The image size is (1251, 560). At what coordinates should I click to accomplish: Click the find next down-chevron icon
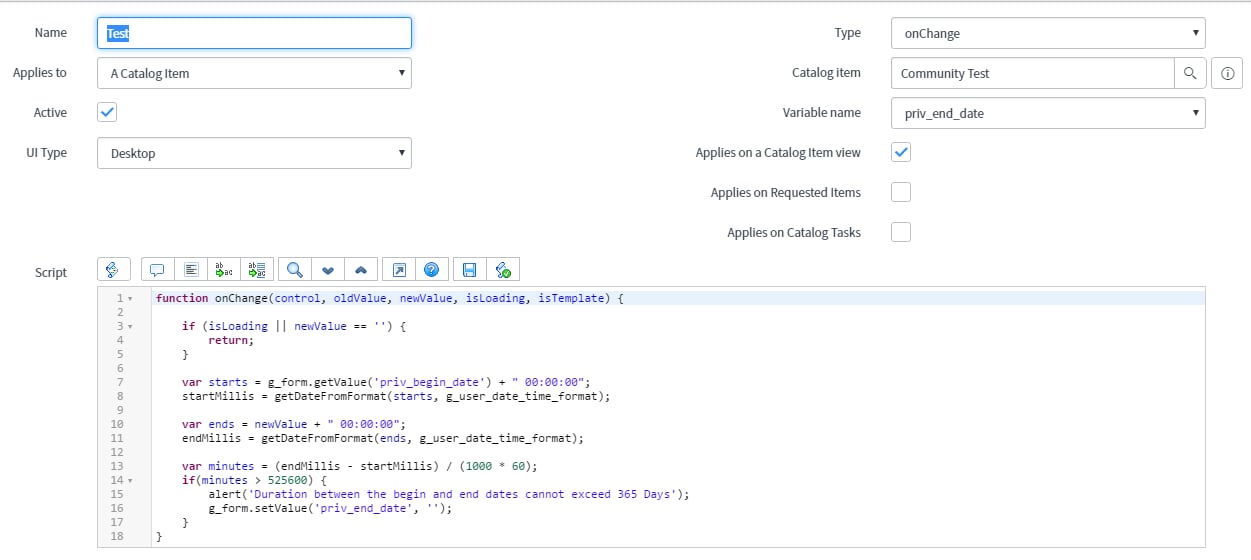pyautogui.click(x=327, y=270)
